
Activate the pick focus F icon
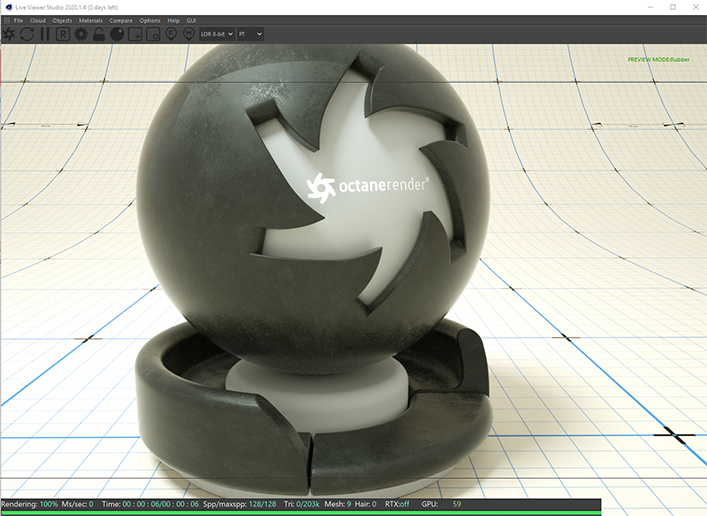[171, 34]
